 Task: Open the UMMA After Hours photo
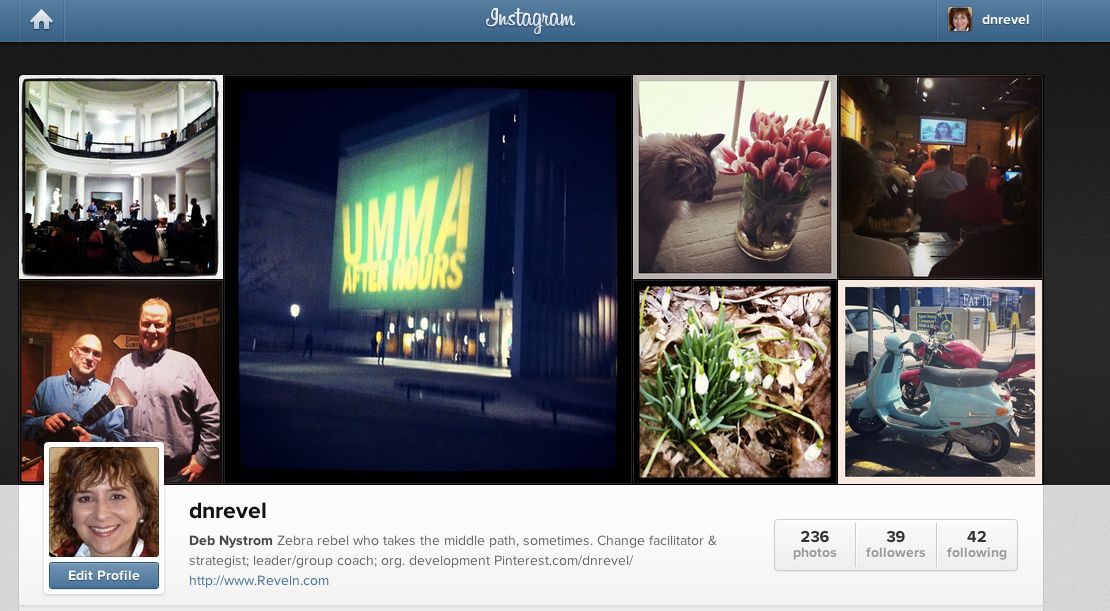pos(428,280)
